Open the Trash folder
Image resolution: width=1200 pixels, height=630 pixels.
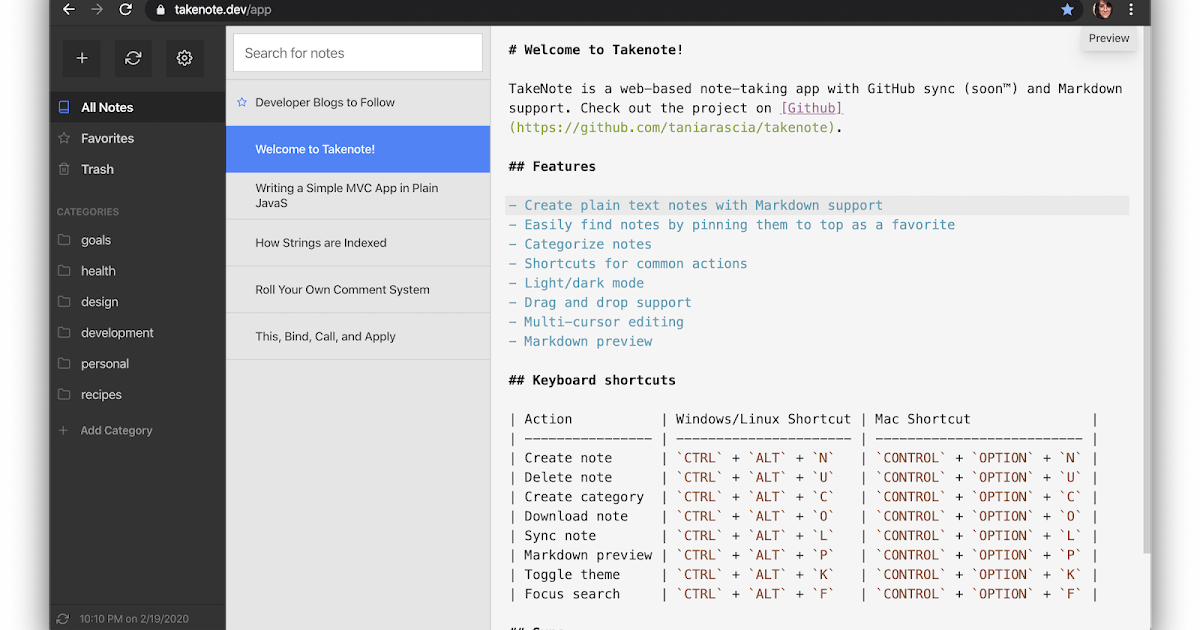coord(97,169)
